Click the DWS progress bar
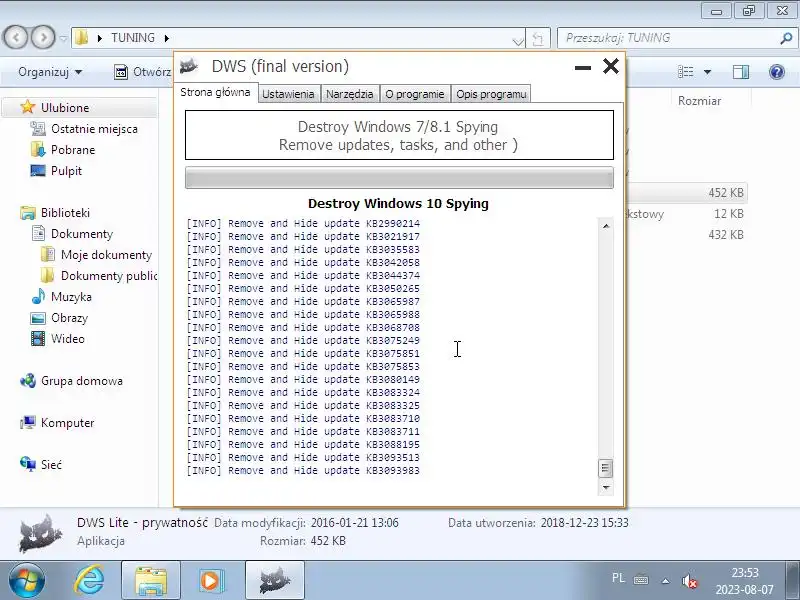Screen dimensions: 800x600 [399, 178]
